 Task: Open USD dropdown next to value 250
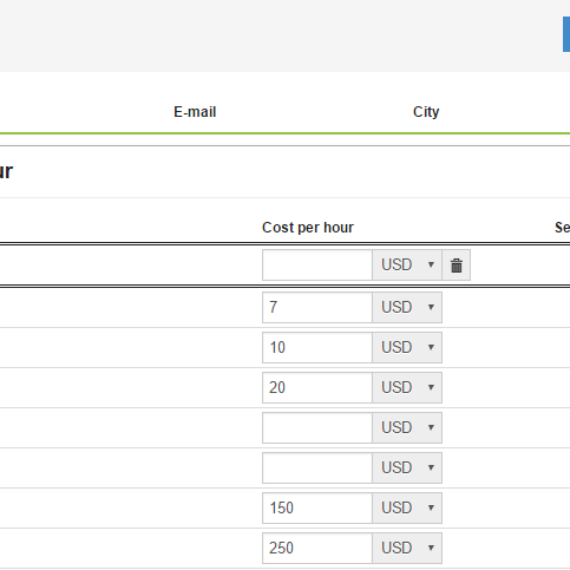tap(407, 548)
